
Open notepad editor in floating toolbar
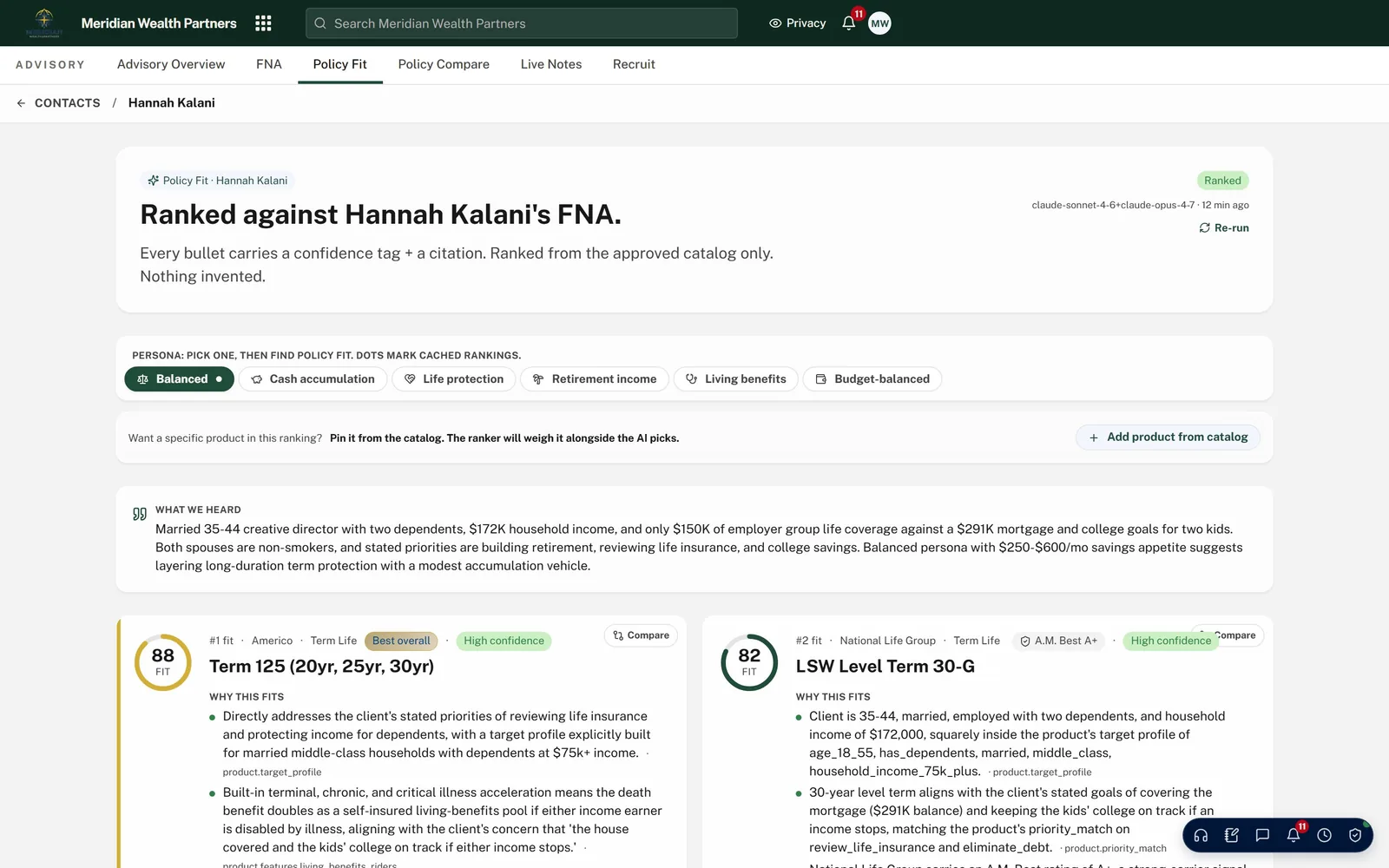click(1231, 836)
